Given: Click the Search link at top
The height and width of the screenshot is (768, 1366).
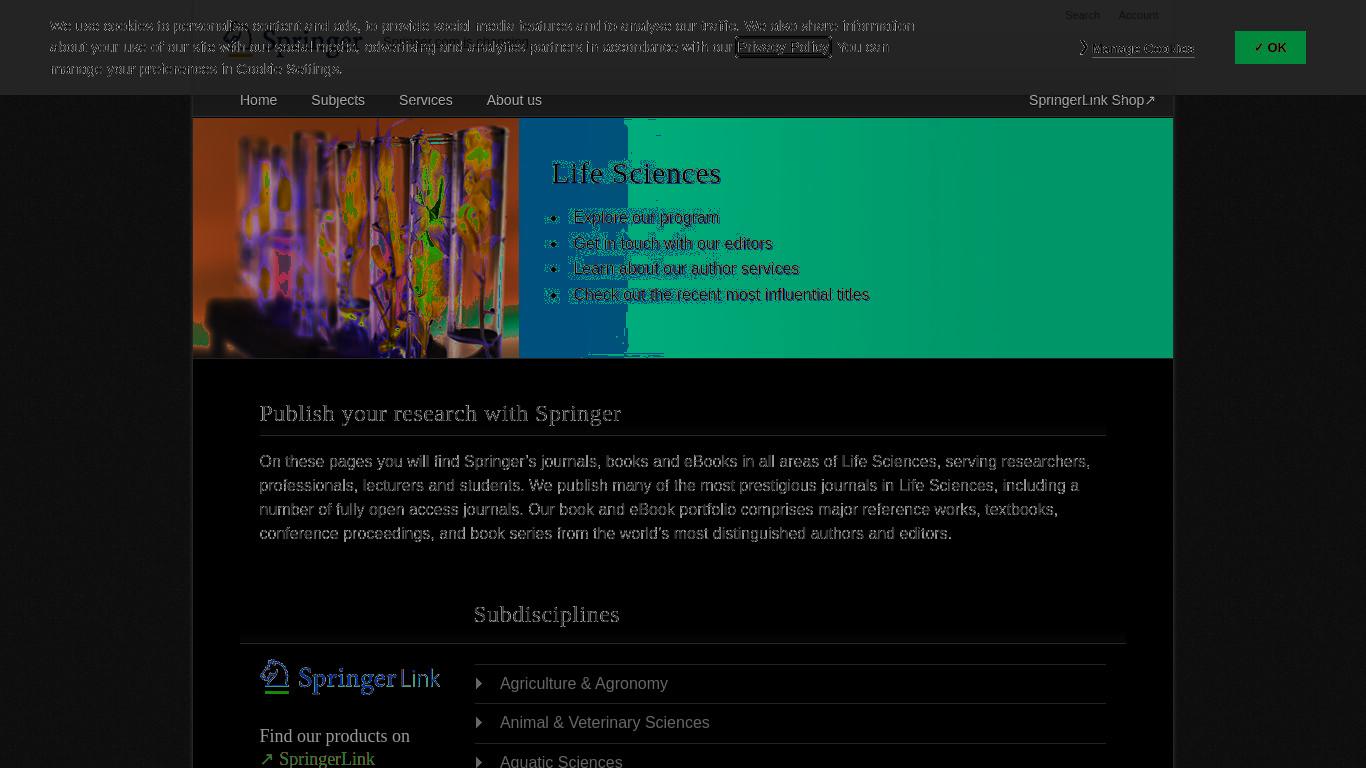Looking at the screenshot, I should click(1082, 15).
